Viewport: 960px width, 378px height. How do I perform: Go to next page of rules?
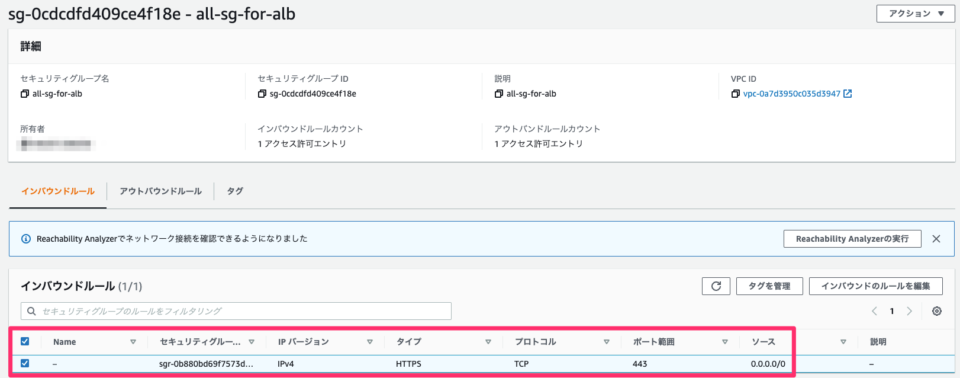point(910,311)
